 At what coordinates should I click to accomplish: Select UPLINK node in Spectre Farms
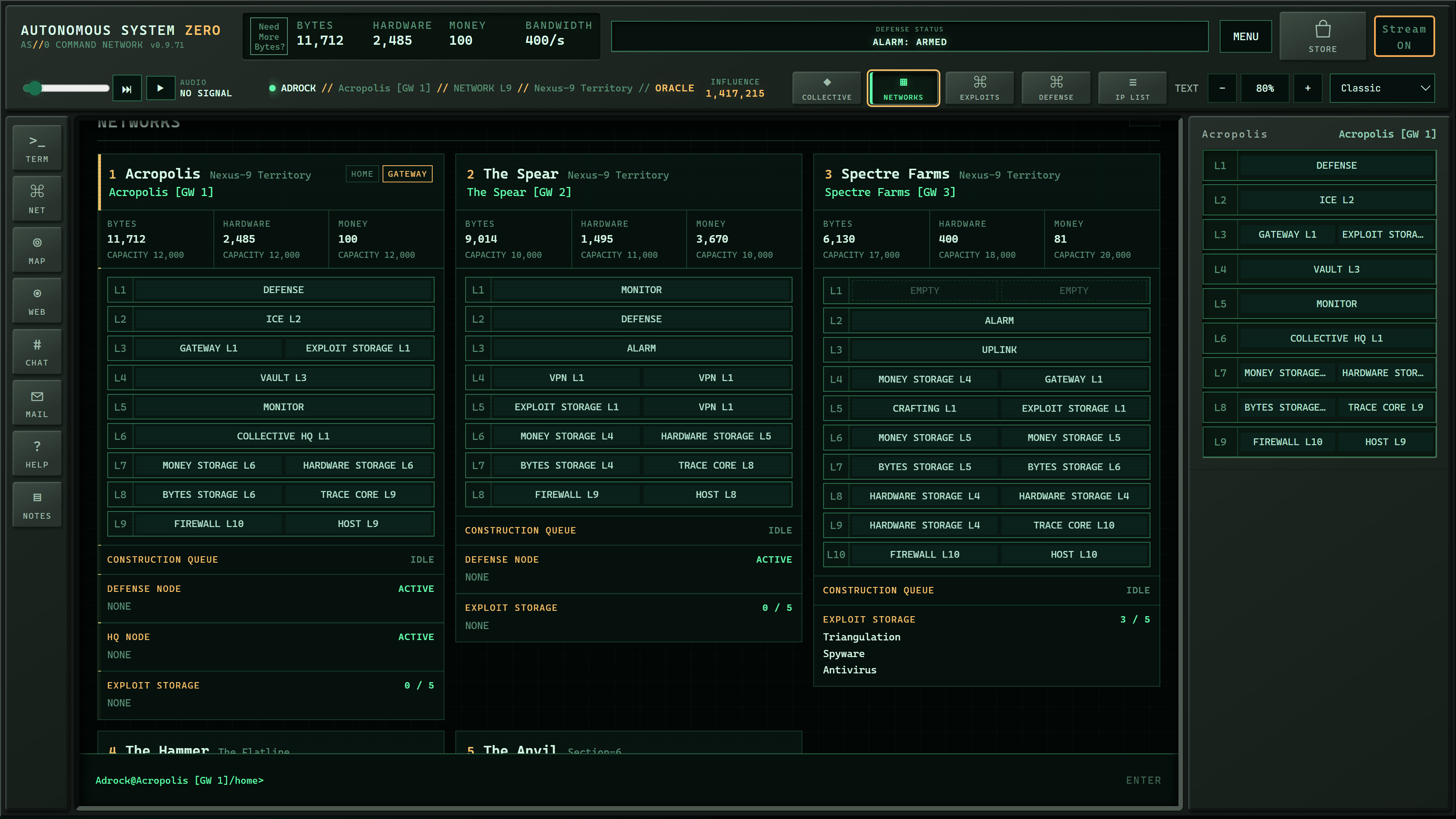click(x=999, y=350)
